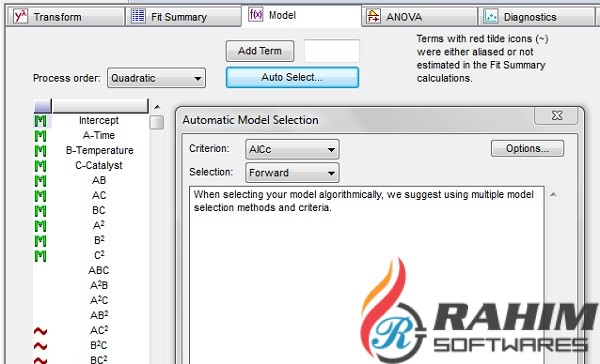Go to the Diagnostics tab
600x364 pixels.
(536, 17)
